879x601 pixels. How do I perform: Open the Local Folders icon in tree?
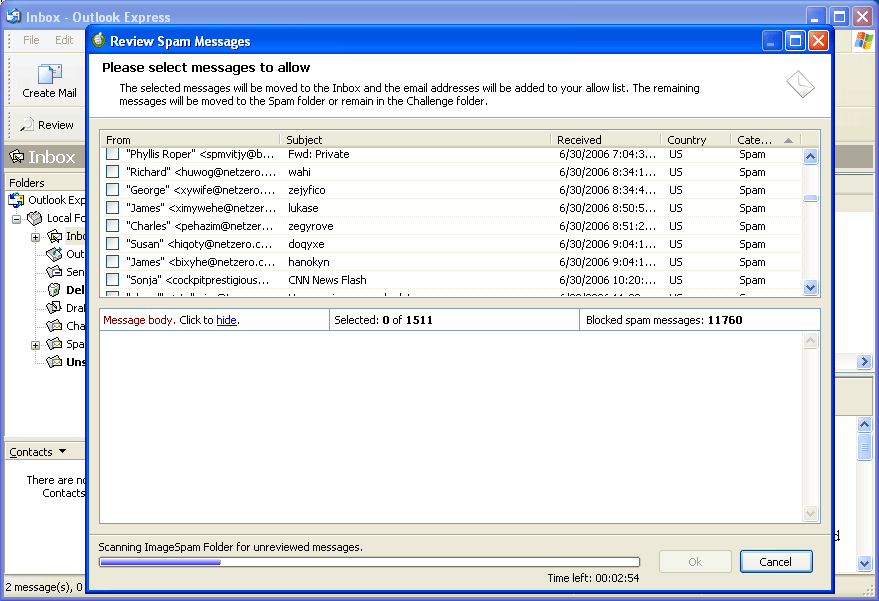point(35,218)
